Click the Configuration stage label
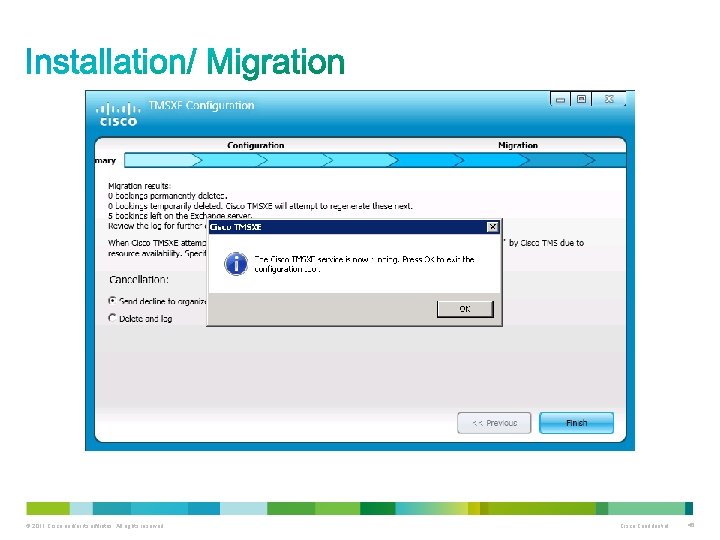The height and width of the screenshot is (540, 720). point(256,145)
